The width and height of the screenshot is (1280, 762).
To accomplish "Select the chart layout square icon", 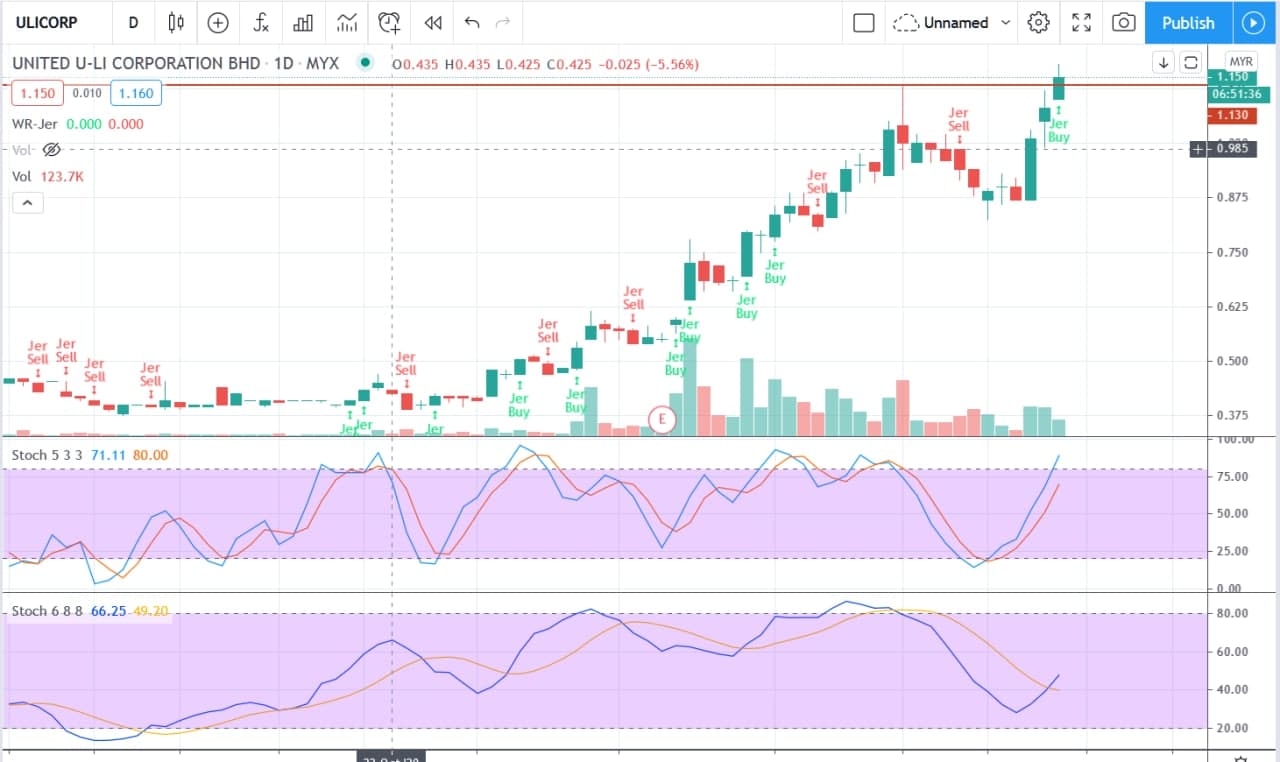I will click(864, 22).
